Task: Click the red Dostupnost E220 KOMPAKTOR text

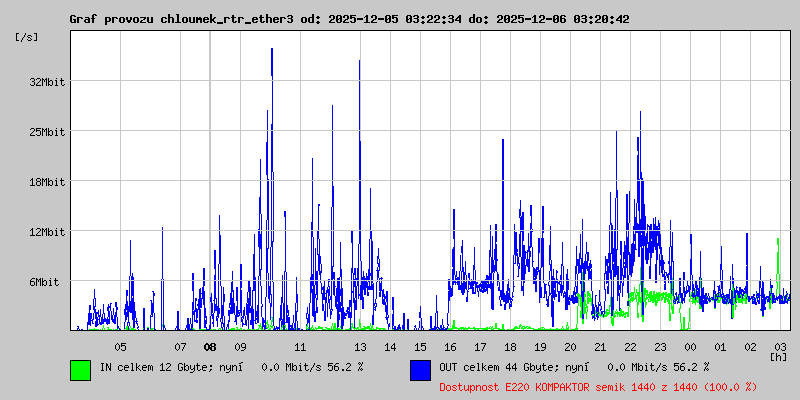Action: click(598, 386)
